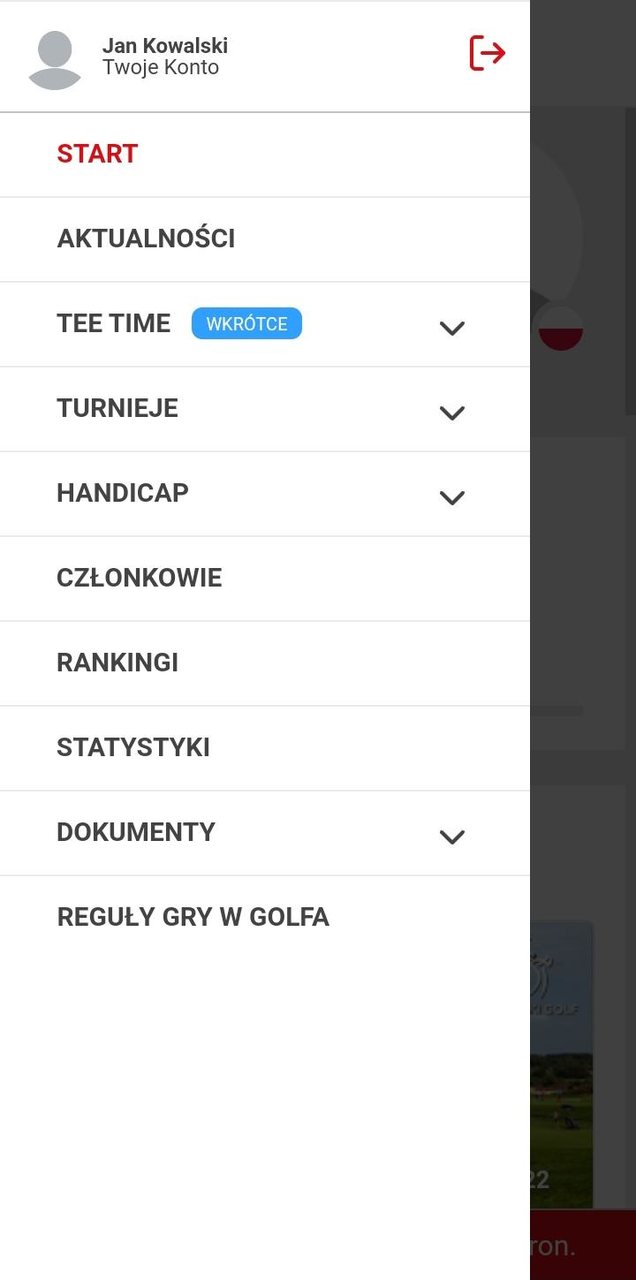Go to AKTUALNOŚCI section
This screenshot has height=1280, width=636.
(146, 239)
